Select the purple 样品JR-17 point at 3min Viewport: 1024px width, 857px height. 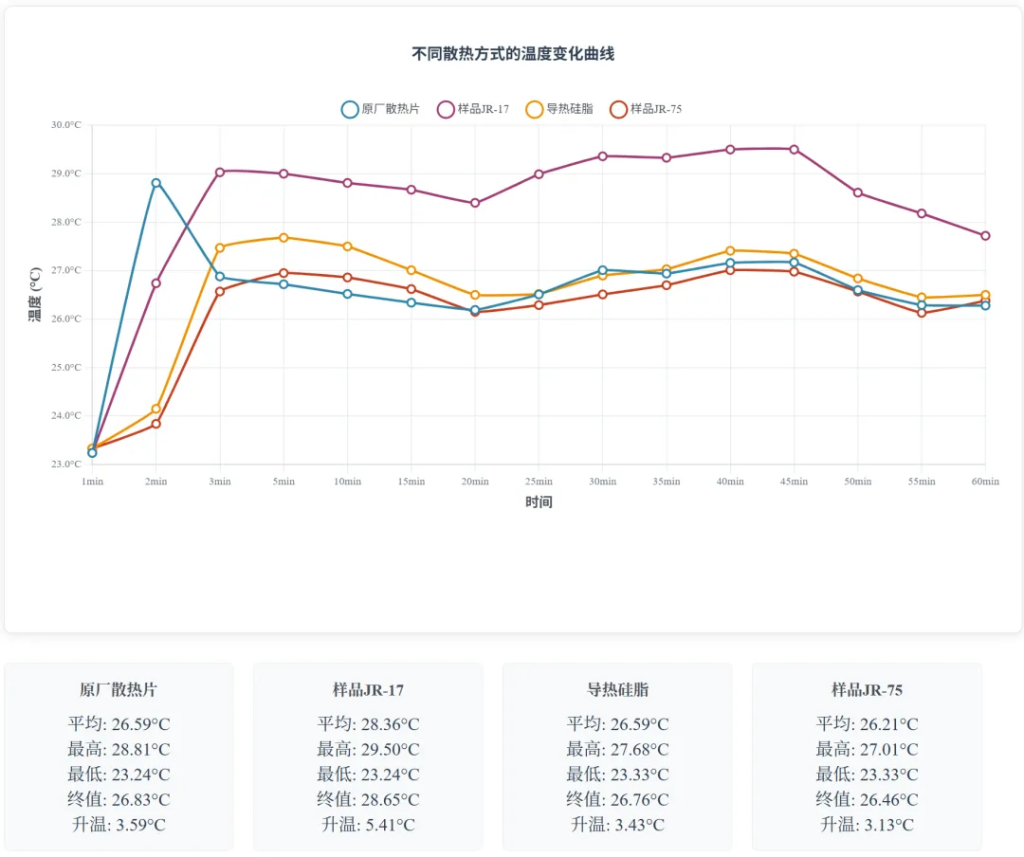point(220,172)
